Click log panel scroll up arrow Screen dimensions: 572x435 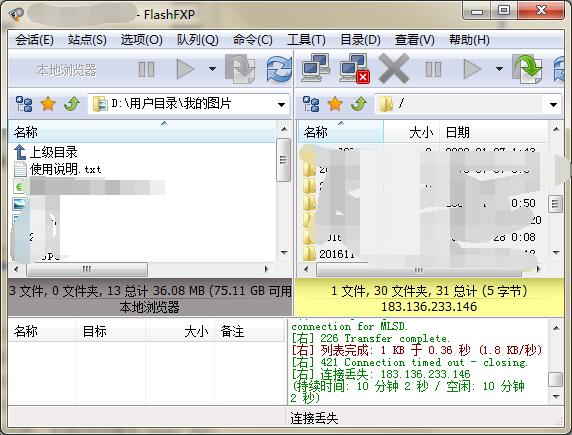coord(556,328)
